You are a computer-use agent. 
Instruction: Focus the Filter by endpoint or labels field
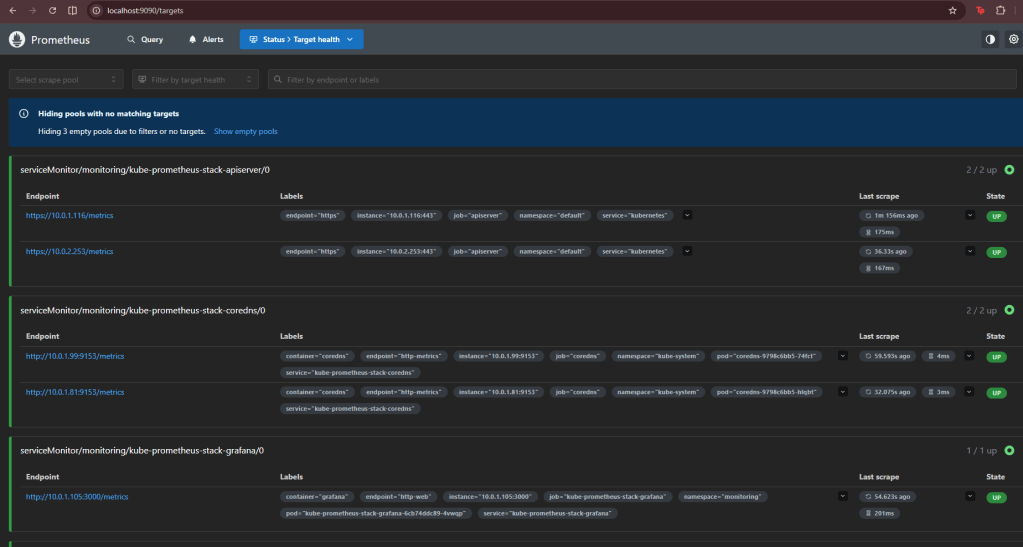point(642,80)
